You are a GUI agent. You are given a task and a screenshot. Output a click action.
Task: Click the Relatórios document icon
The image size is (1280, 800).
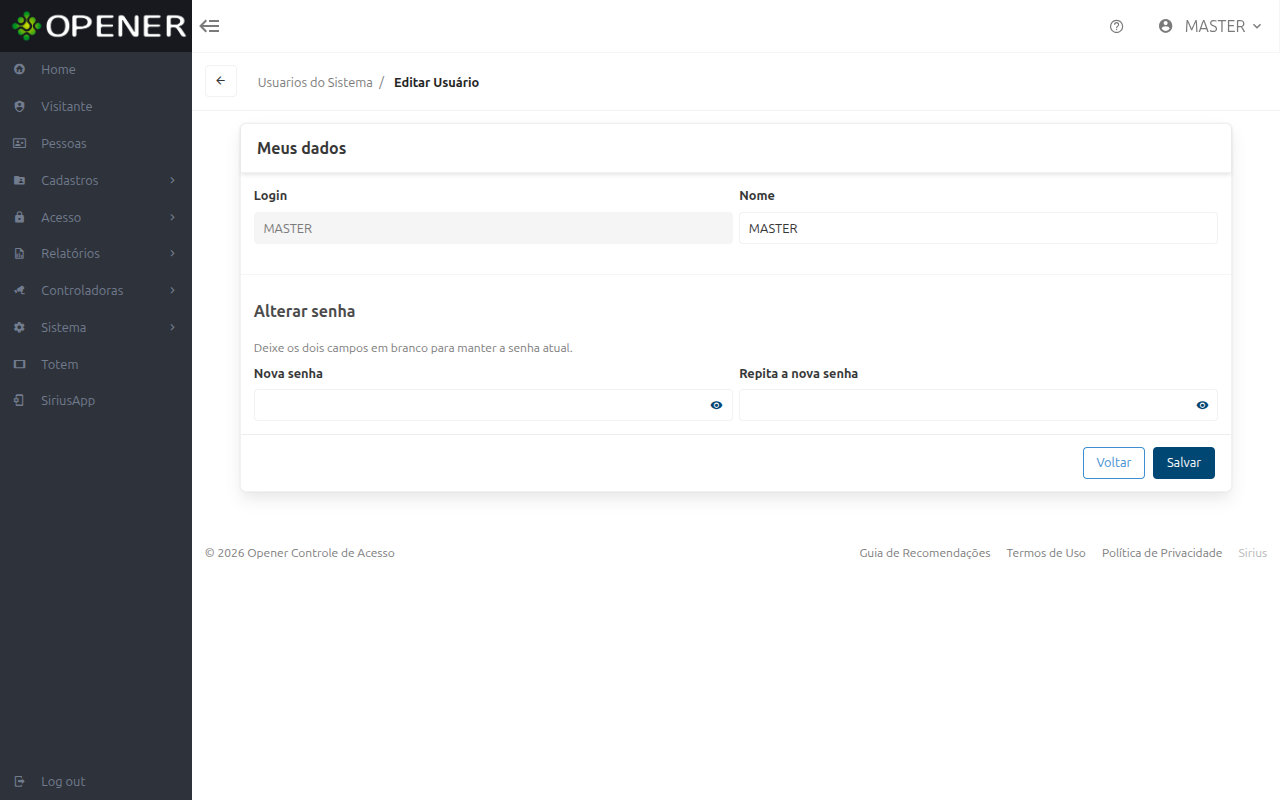point(19,254)
